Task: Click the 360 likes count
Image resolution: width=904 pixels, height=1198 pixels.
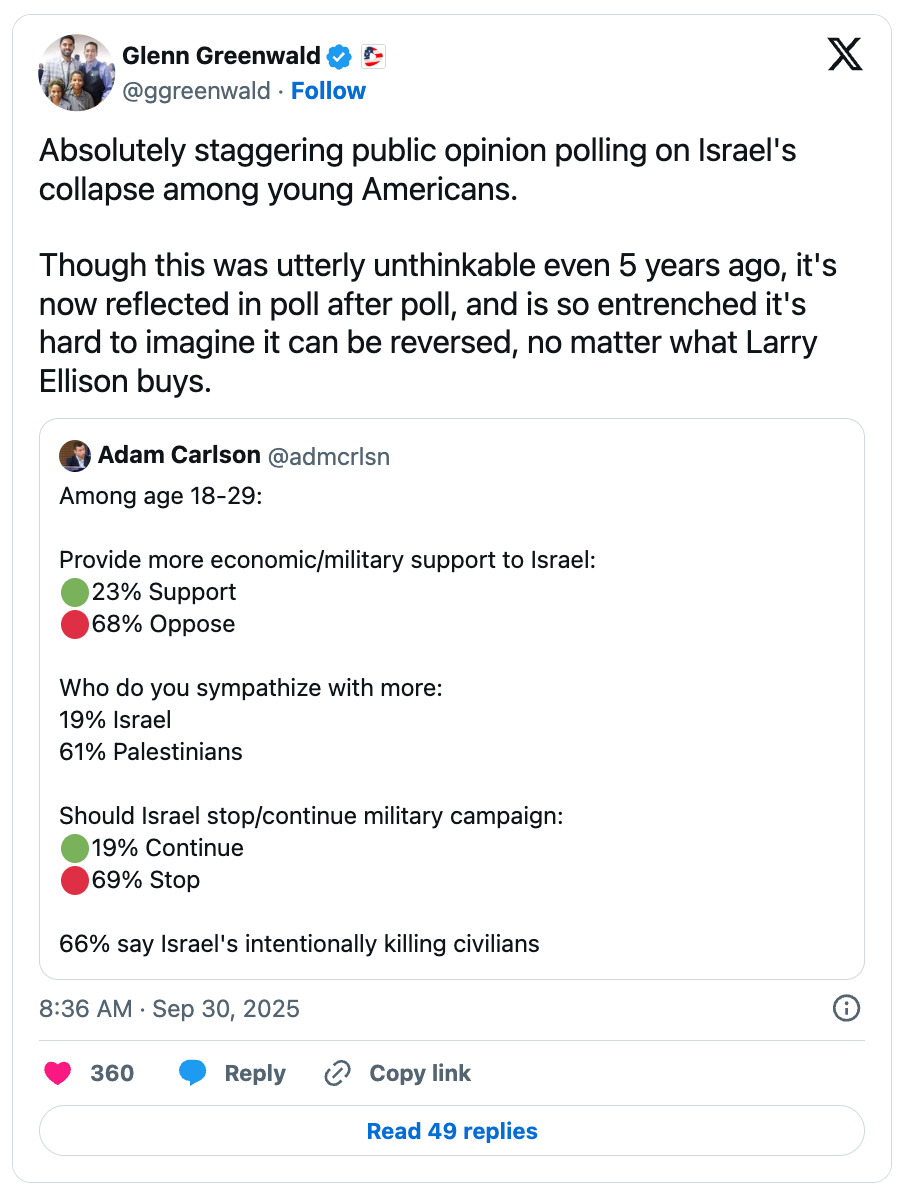Action: 112,1073
